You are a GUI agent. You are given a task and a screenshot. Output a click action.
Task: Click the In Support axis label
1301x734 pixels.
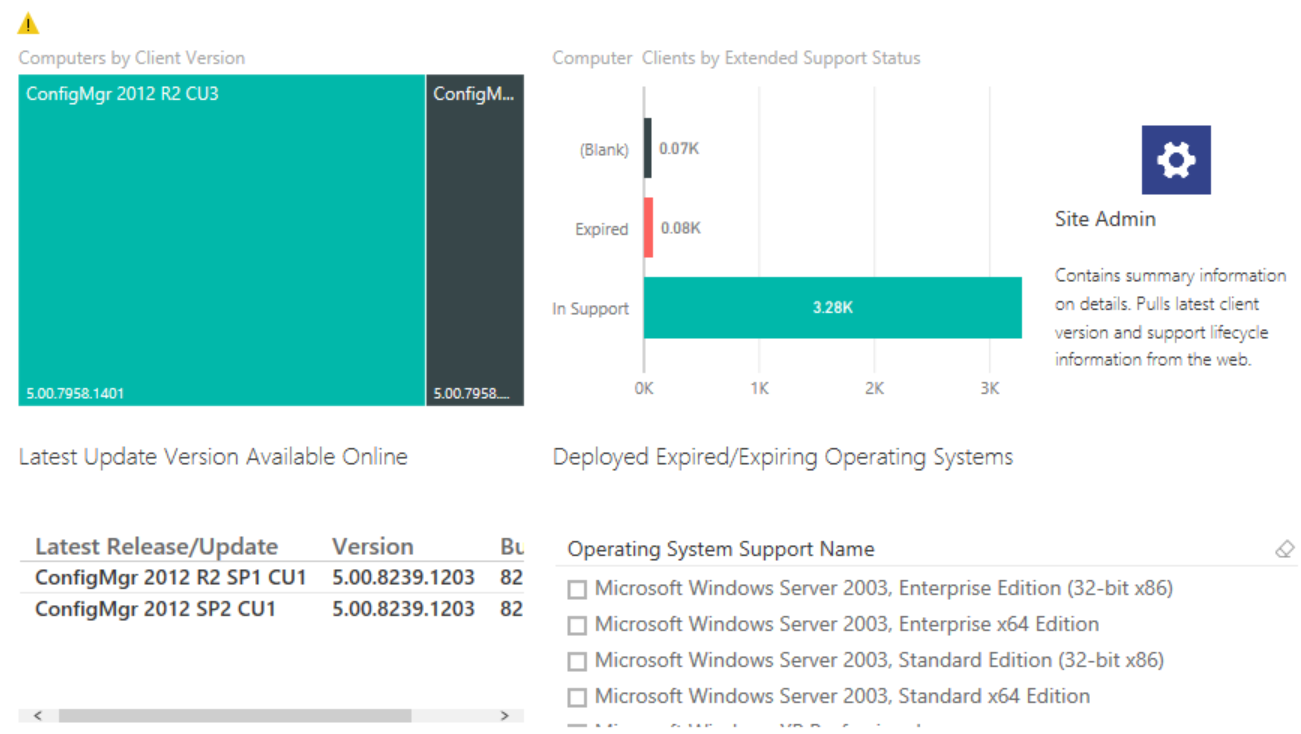(x=590, y=308)
